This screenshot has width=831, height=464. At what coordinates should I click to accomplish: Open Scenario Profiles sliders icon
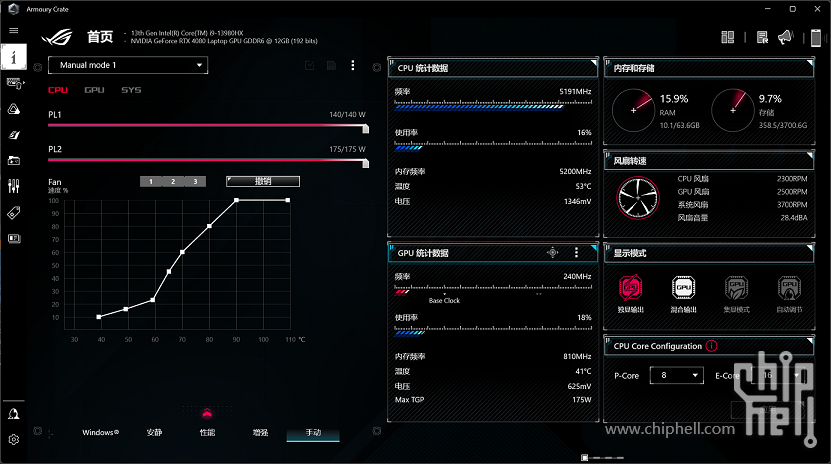pos(14,186)
